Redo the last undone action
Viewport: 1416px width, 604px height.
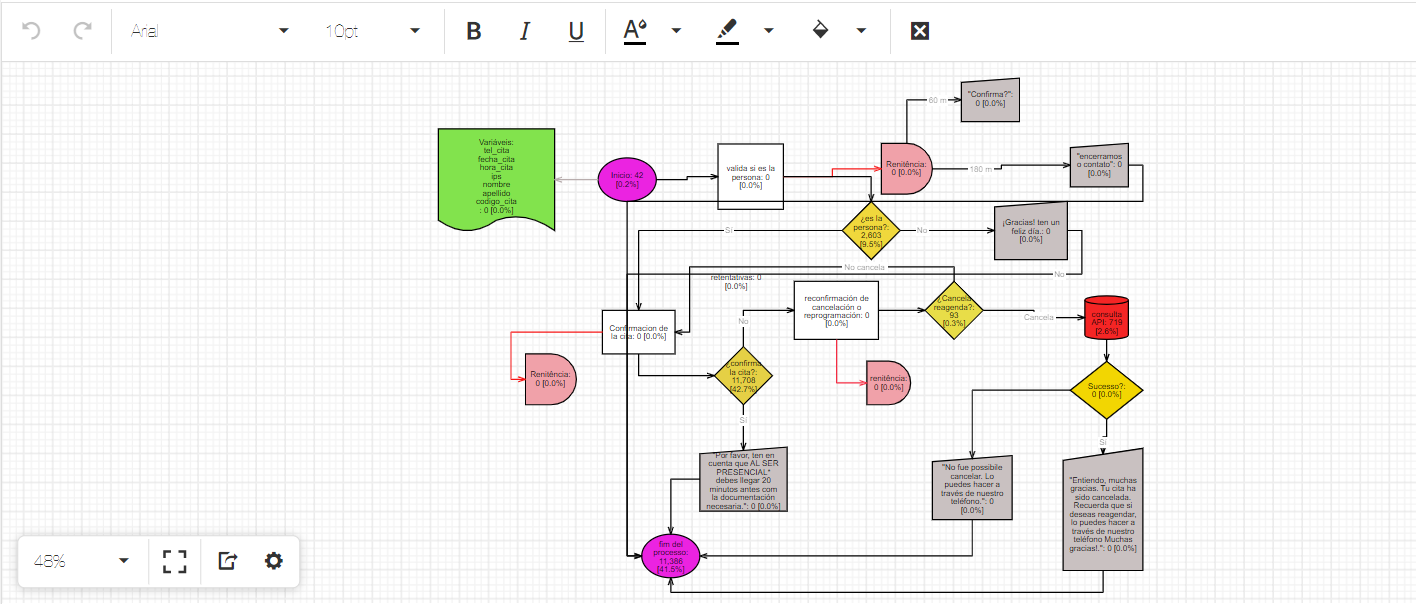click(83, 30)
